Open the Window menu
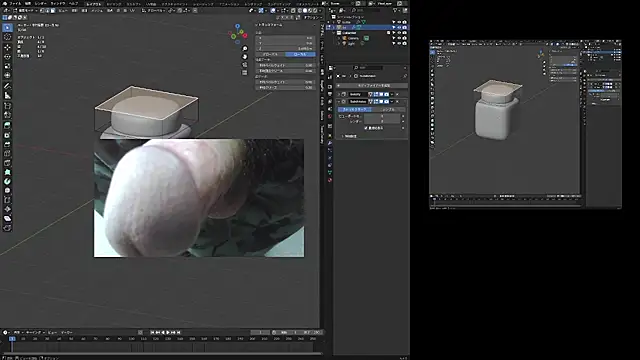This screenshot has width=640, height=360. [58, 3]
